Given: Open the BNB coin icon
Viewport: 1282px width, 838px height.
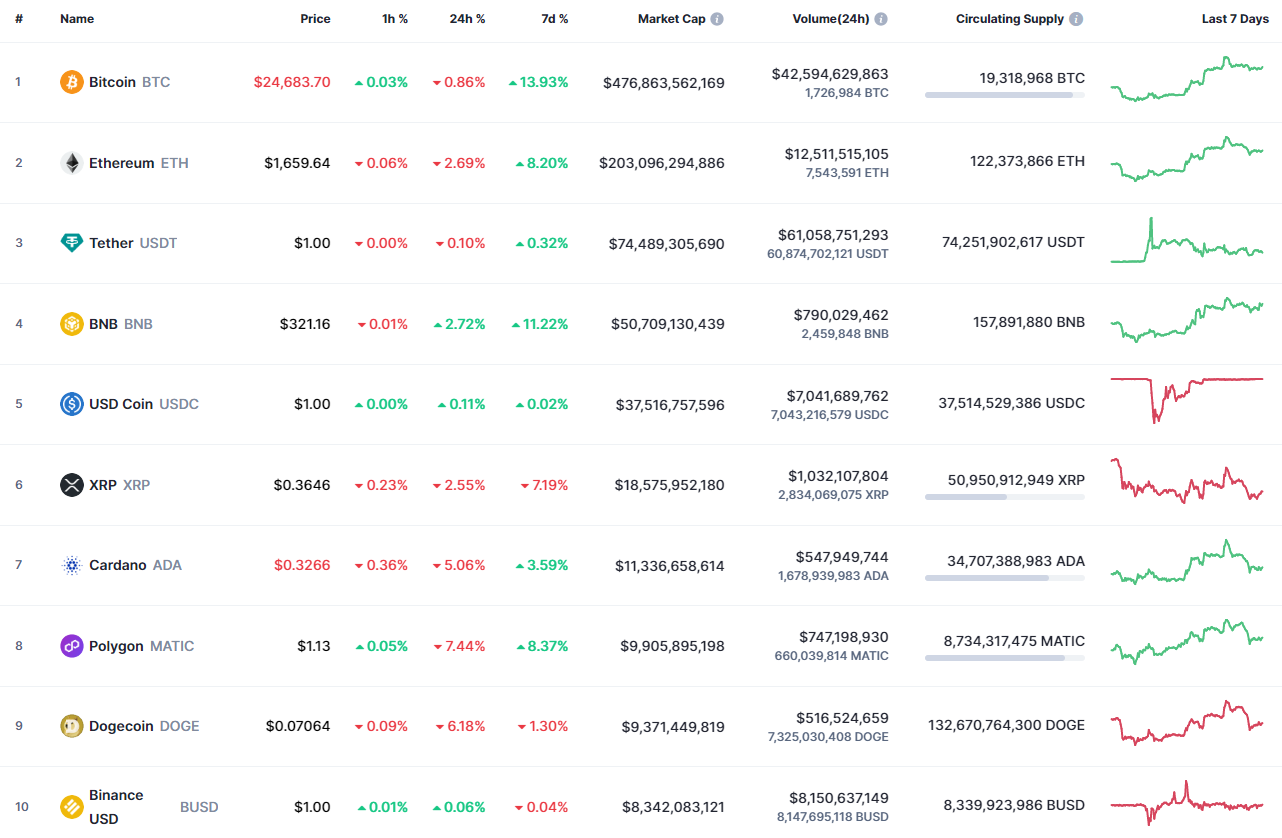Looking at the screenshot, I should click(70, 323).
